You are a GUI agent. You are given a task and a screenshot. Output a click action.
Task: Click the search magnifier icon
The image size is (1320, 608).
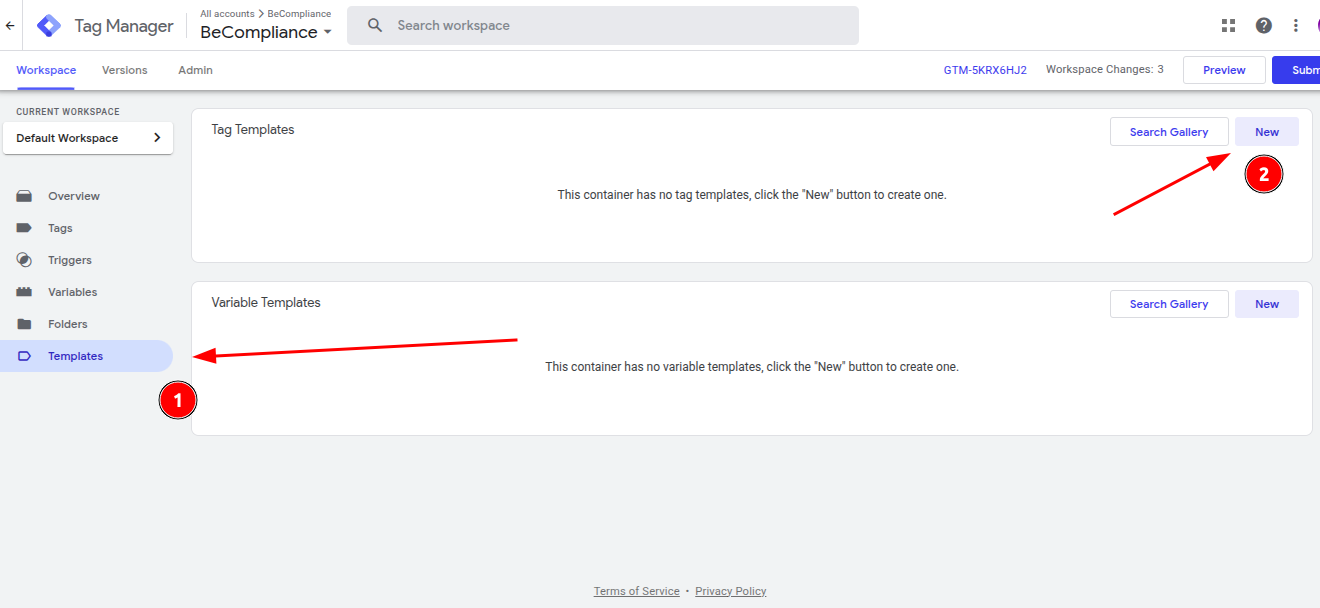375,25
